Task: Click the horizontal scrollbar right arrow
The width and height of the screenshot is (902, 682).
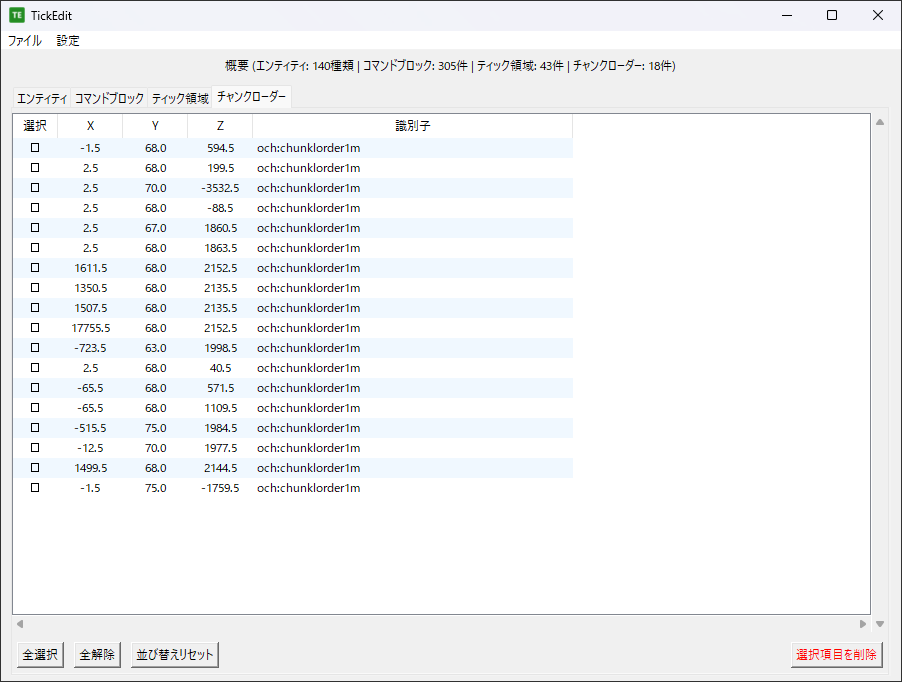Action: 863,624
